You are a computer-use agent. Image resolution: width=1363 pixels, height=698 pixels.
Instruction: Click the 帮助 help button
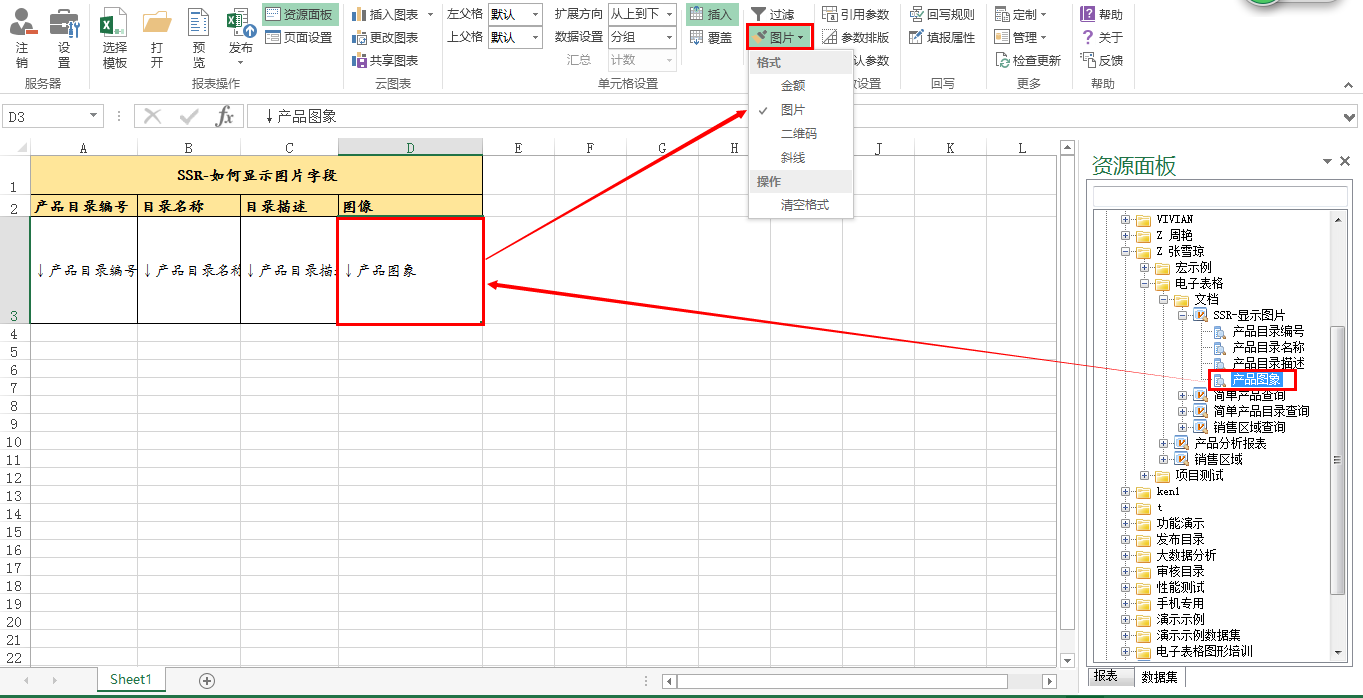coord(1102,14)
